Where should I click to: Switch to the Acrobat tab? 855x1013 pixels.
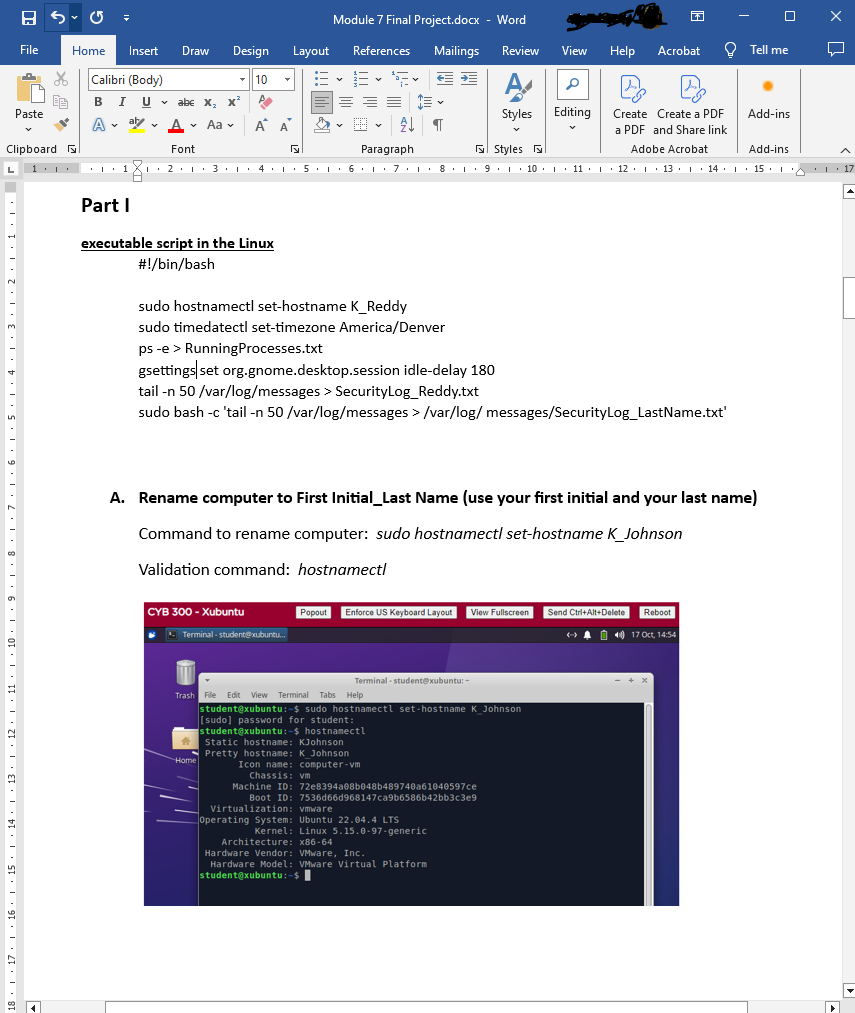point(679,50)
